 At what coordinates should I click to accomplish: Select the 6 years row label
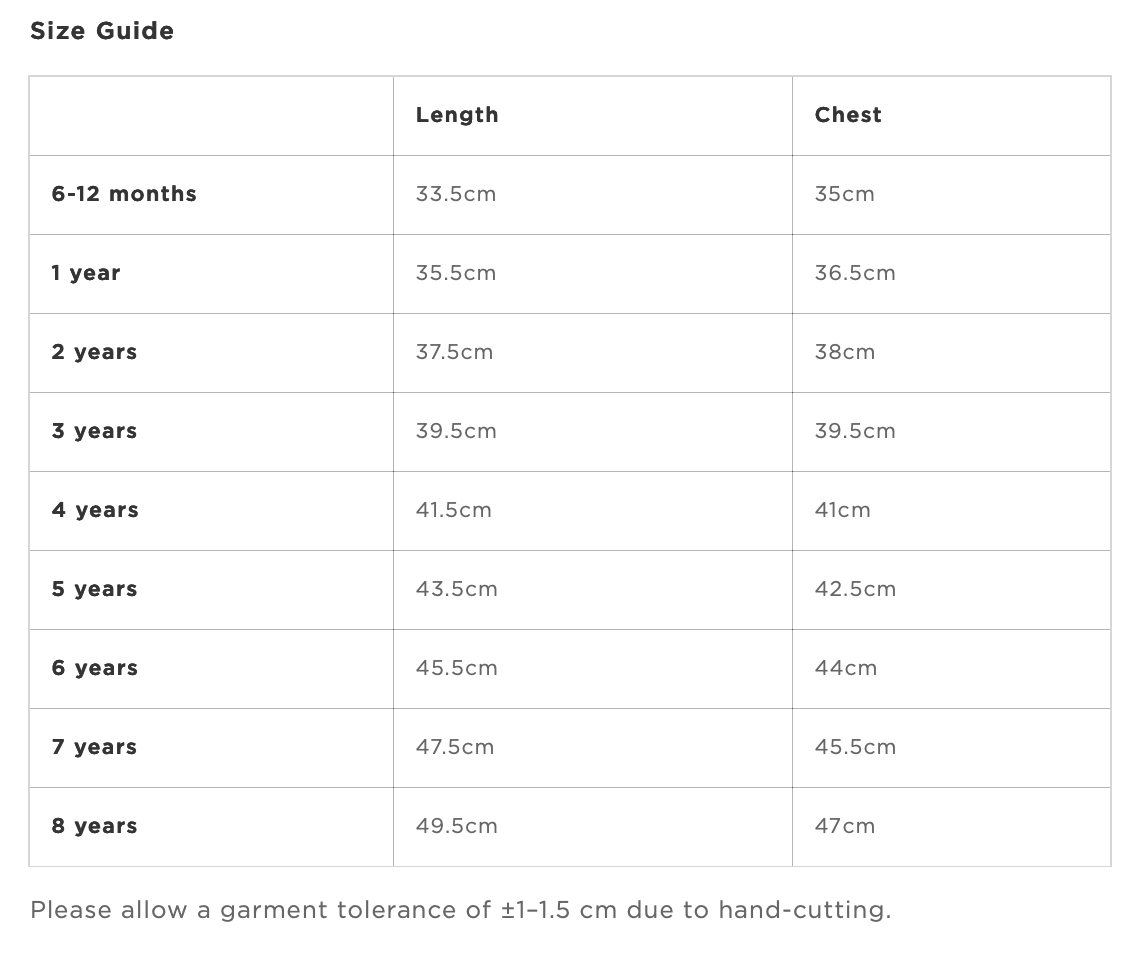point(95,668)
